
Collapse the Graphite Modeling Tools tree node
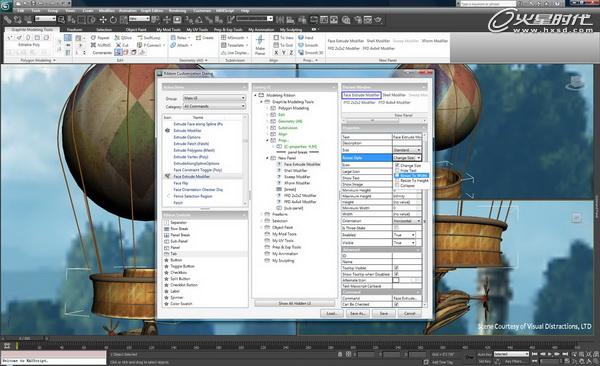[x=262, y=102]
